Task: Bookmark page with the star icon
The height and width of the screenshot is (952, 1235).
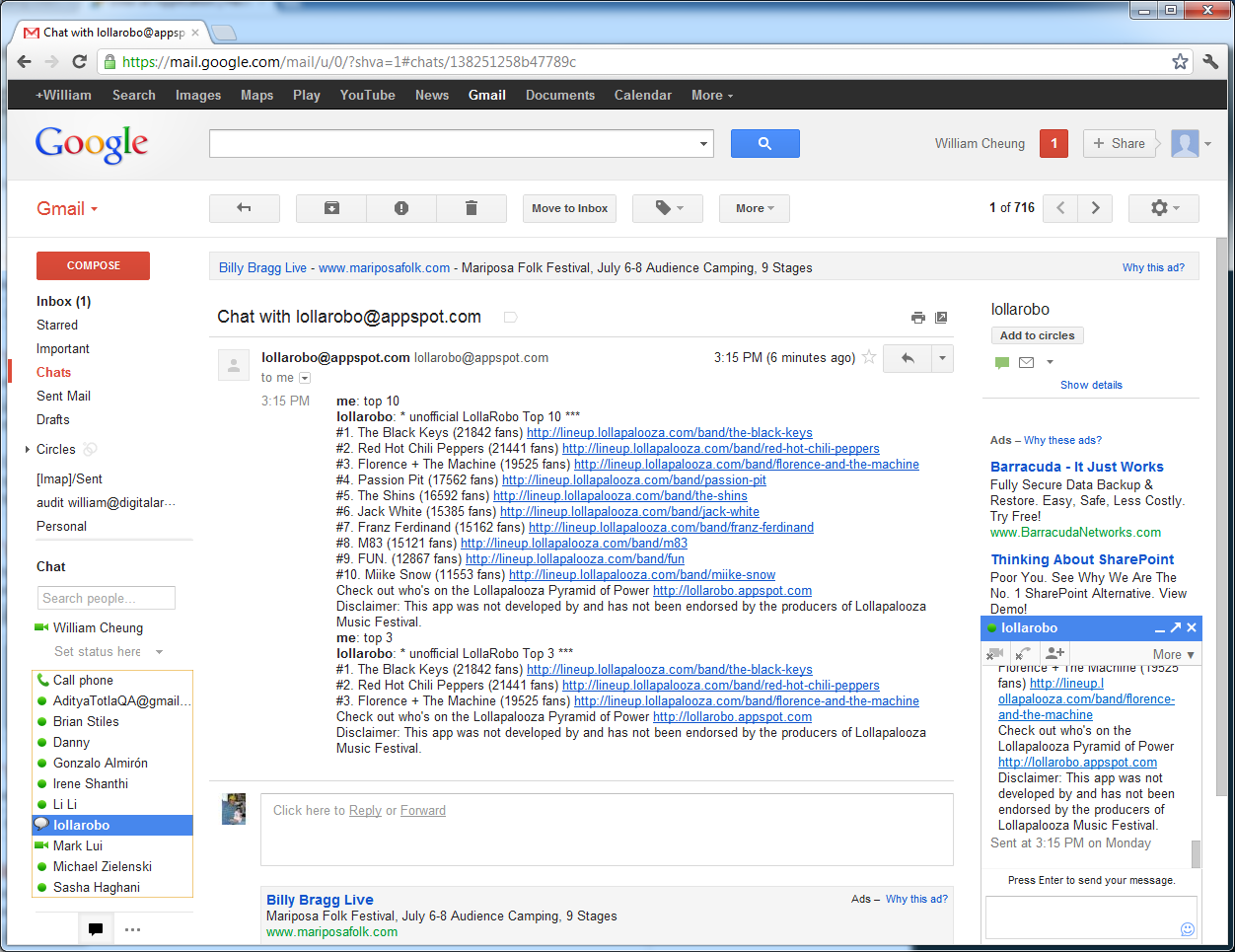Action: click(x=1180, y=61)
